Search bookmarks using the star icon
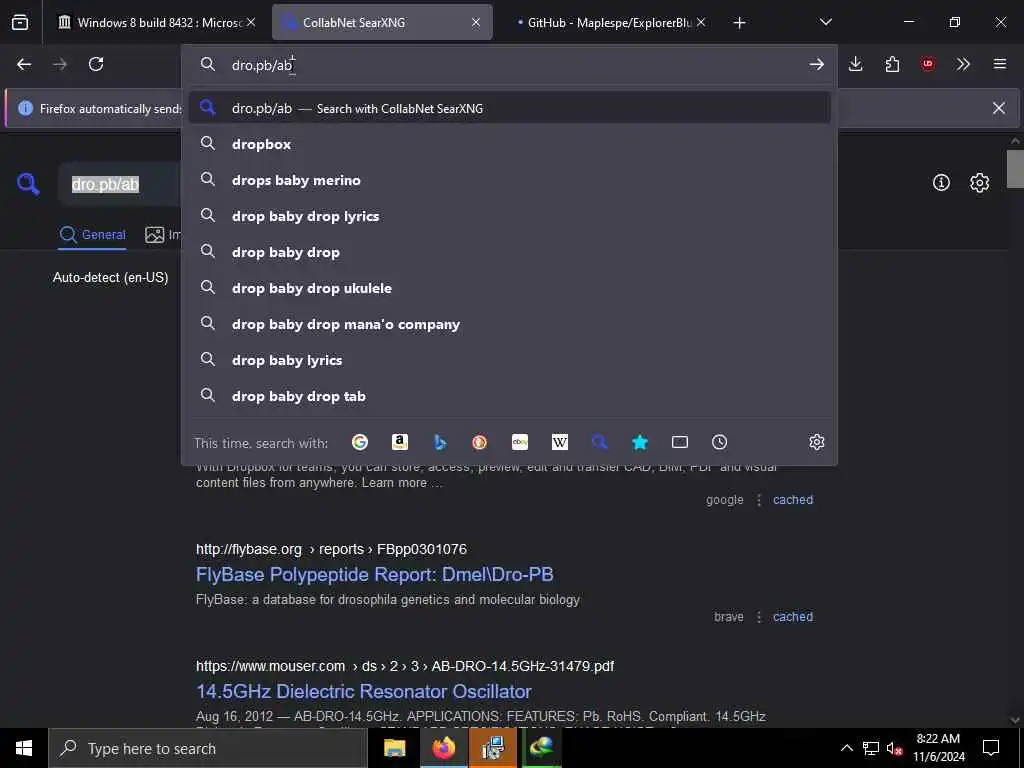This screenshot has width=1024, height=768. point(640,442)
